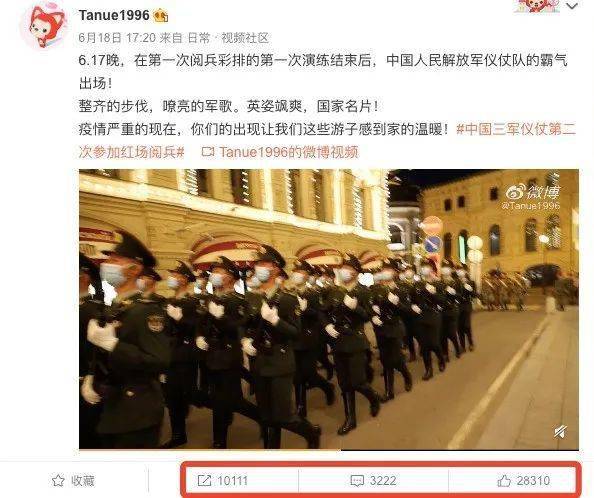Expand the post options chevron

pos(572,6)
